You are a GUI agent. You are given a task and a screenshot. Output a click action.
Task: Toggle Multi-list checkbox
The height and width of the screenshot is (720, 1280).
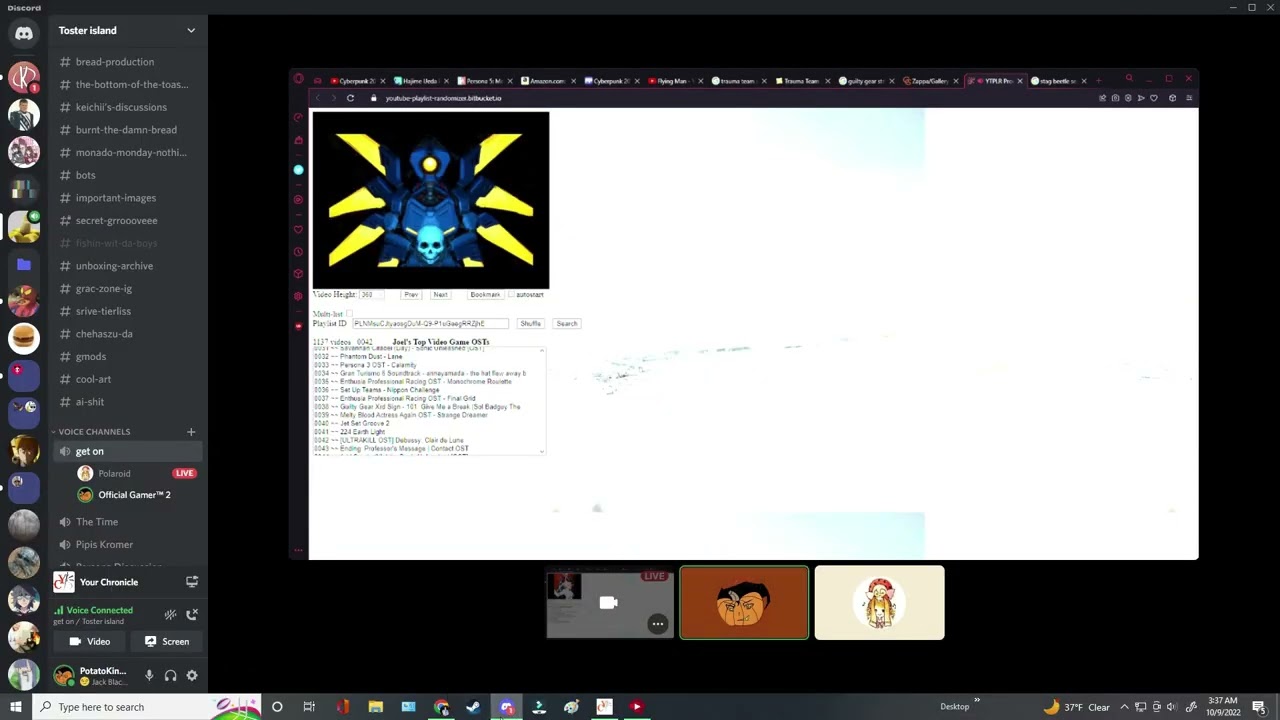349,314
